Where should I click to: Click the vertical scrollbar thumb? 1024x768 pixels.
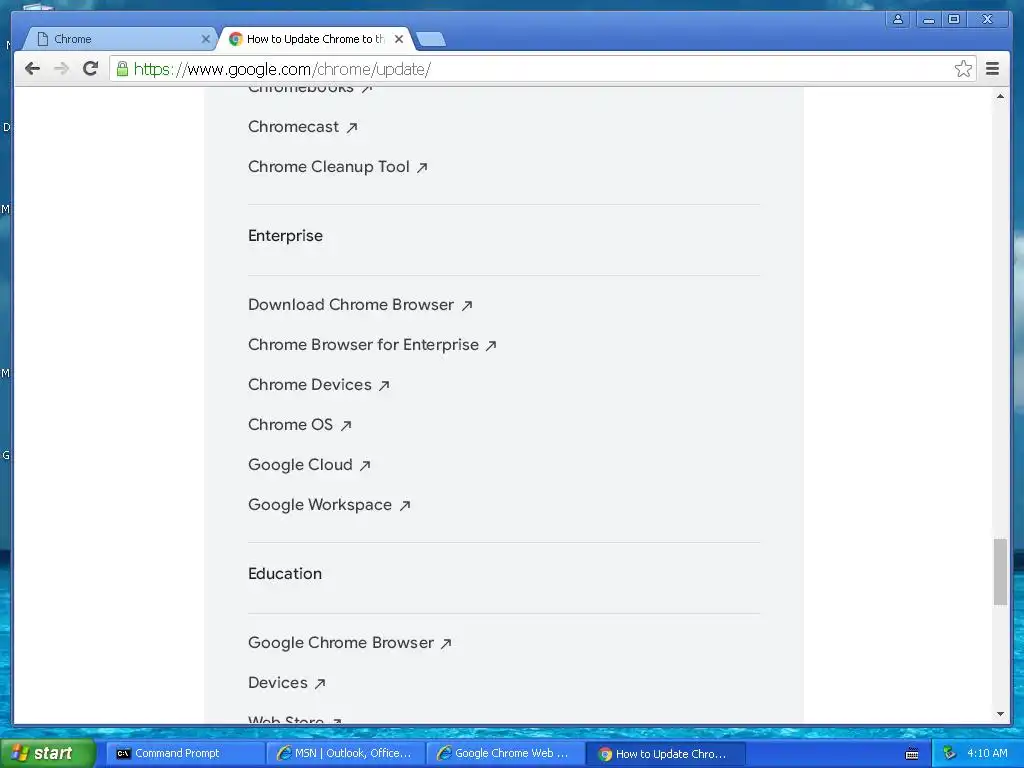[x=1000, y=572]
